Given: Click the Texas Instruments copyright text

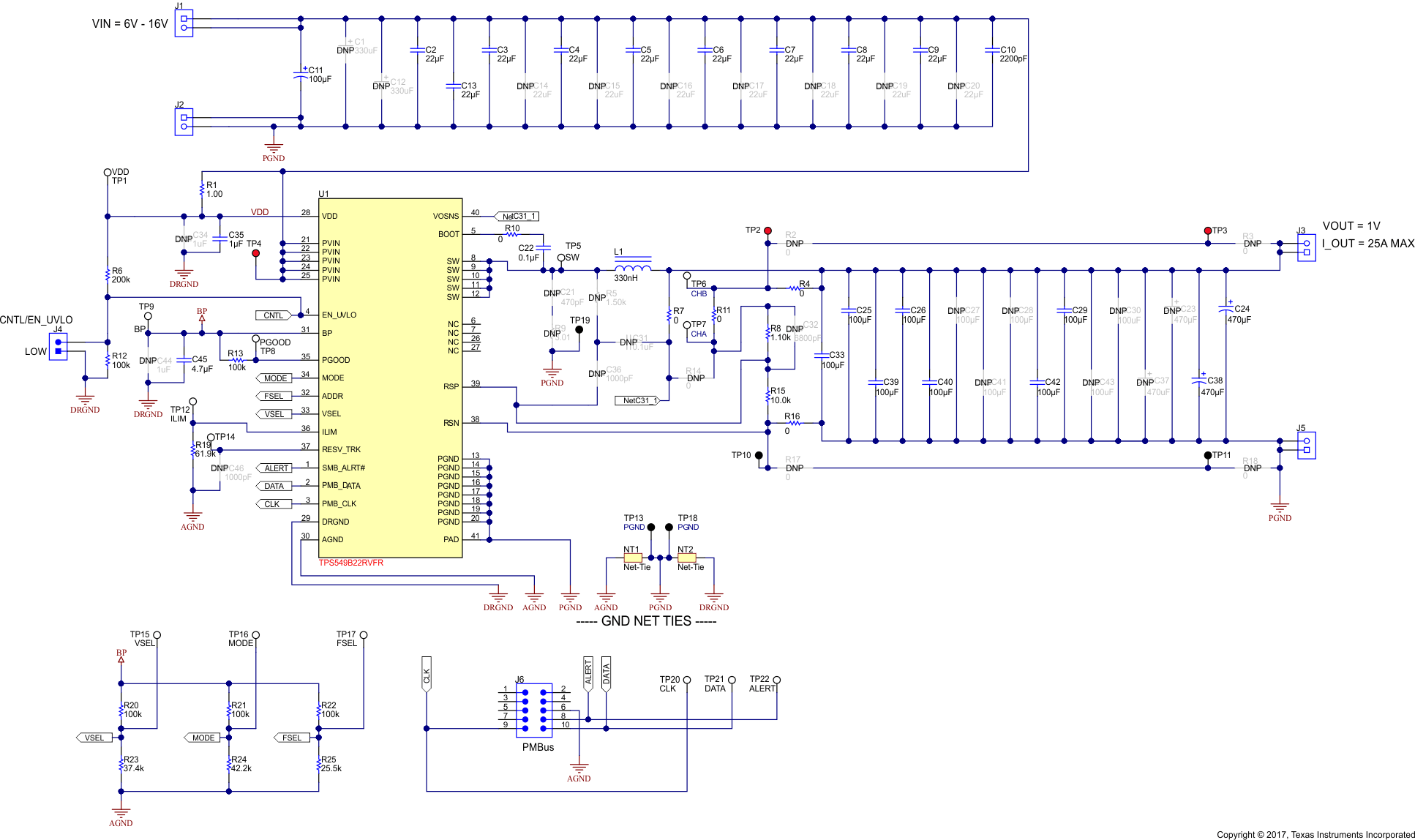Looking at the screenshot, I should 1315,834.
